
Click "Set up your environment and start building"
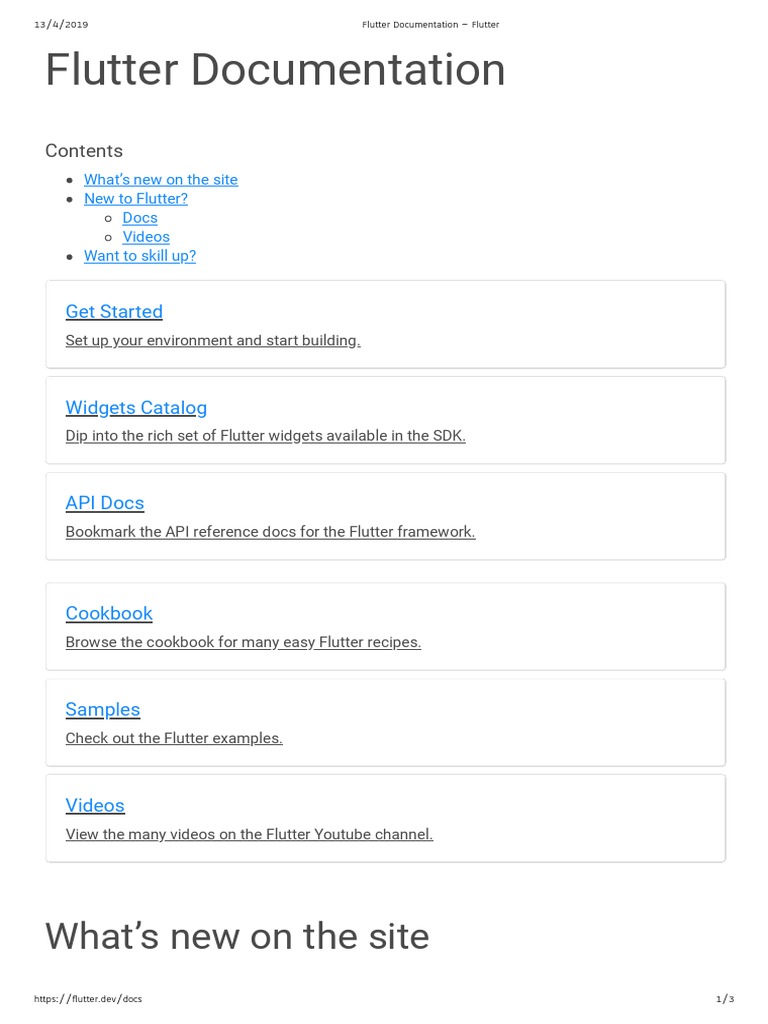coord(212,341)
